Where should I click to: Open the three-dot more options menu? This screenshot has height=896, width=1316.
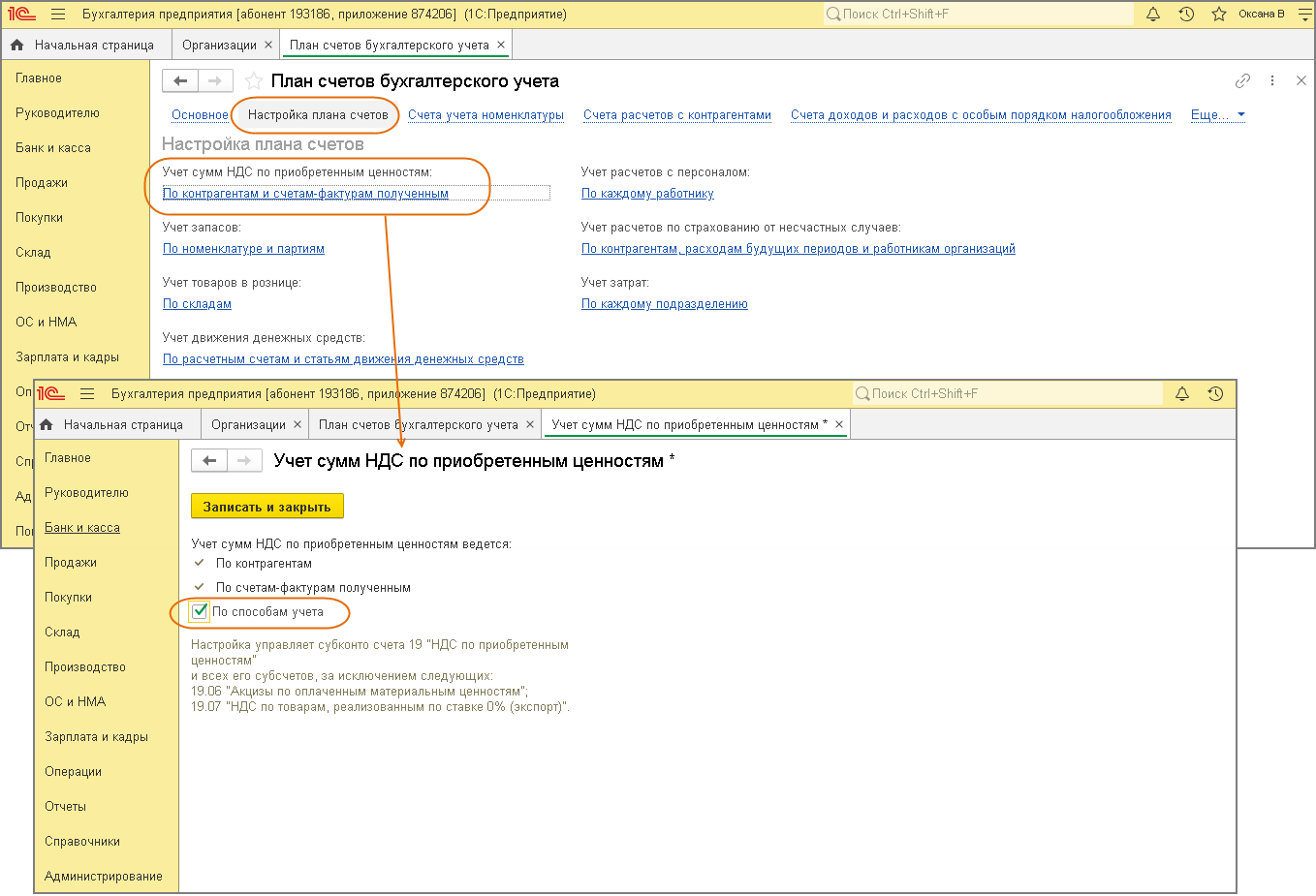point(1272,81)
